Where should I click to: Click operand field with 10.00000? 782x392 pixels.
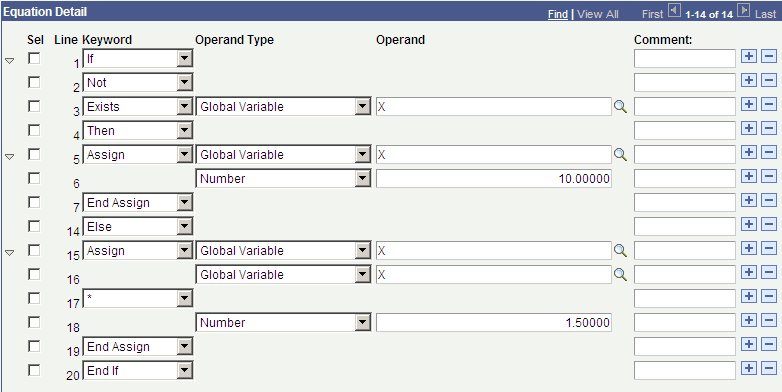494,179
